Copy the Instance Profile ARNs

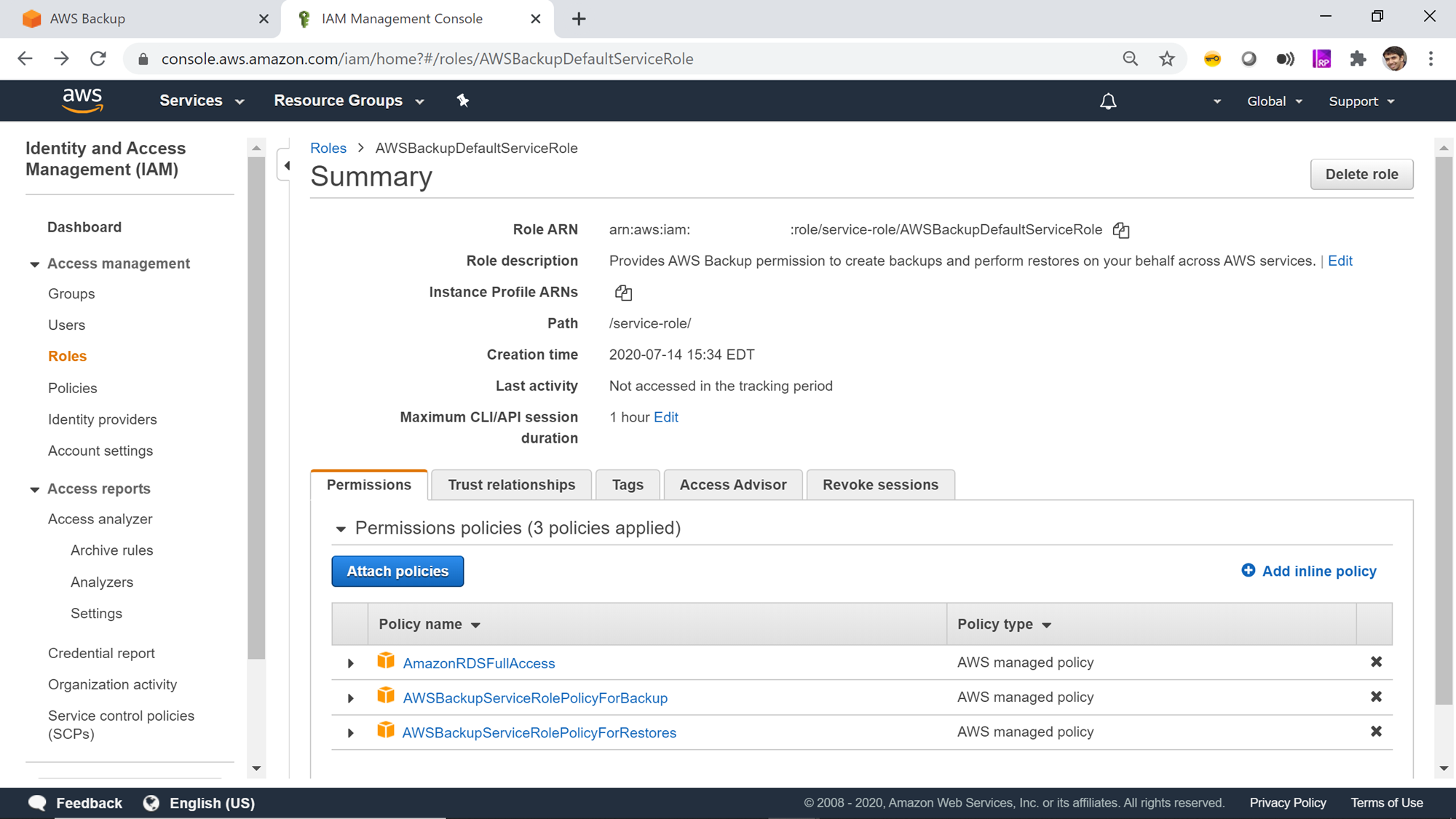tap(623, 293)
